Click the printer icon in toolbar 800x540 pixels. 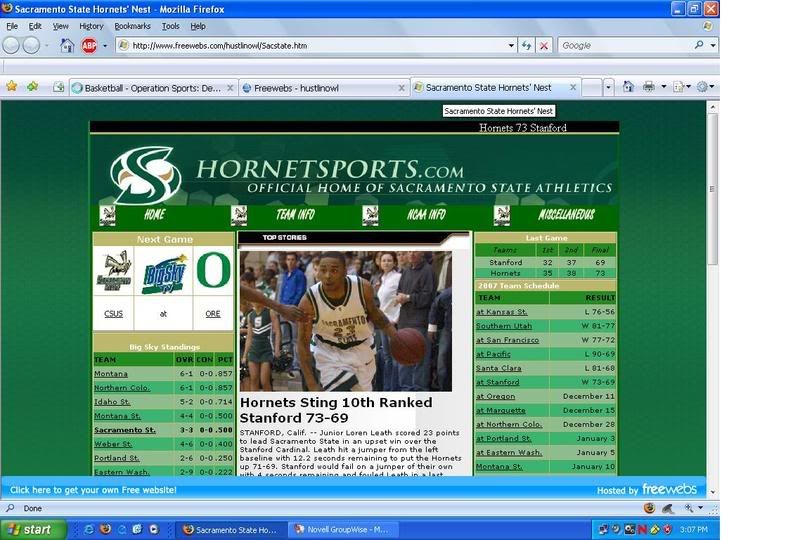[648, 87]
